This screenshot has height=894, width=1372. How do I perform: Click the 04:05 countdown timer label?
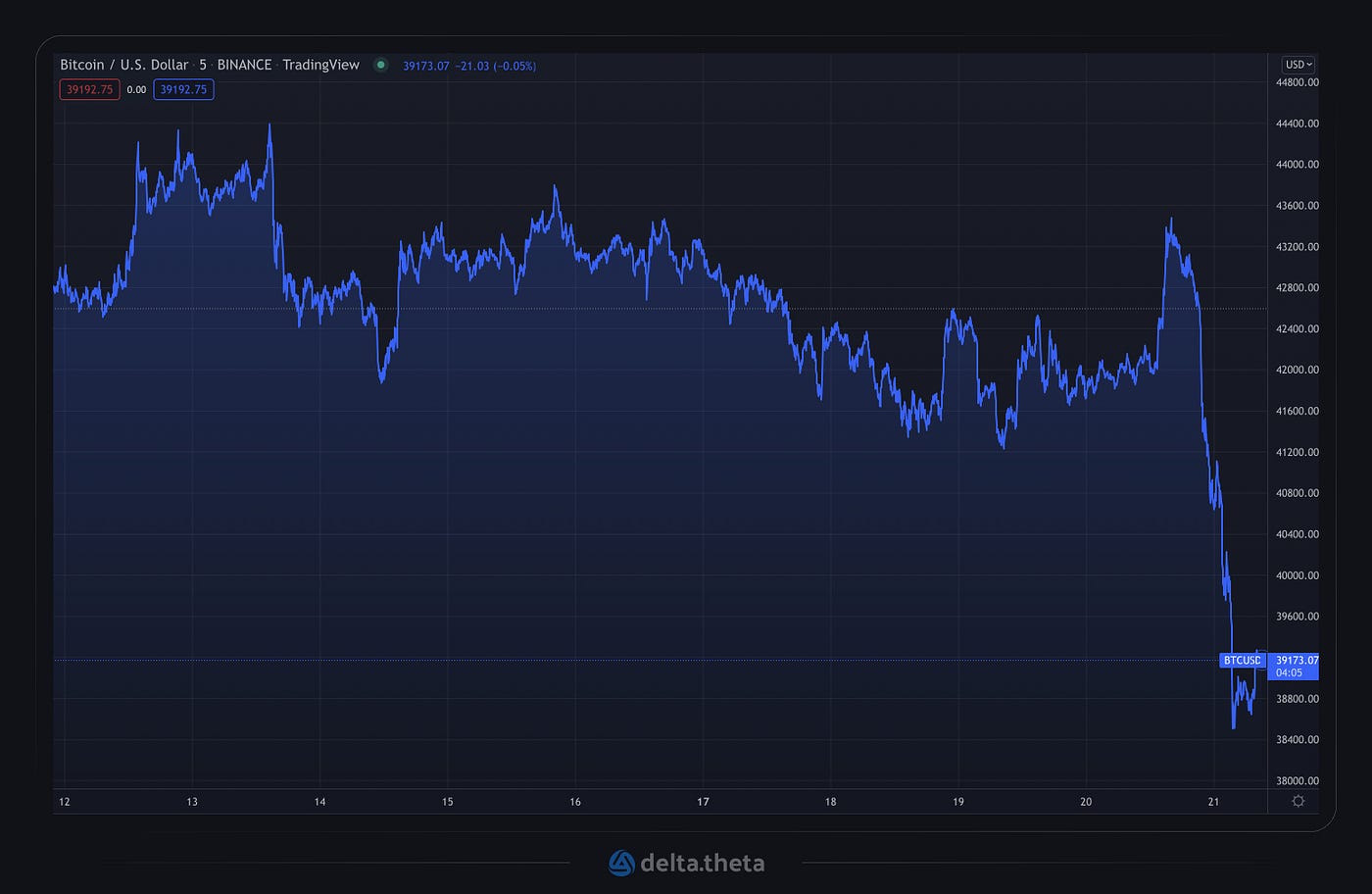(x=1289, y=672)
